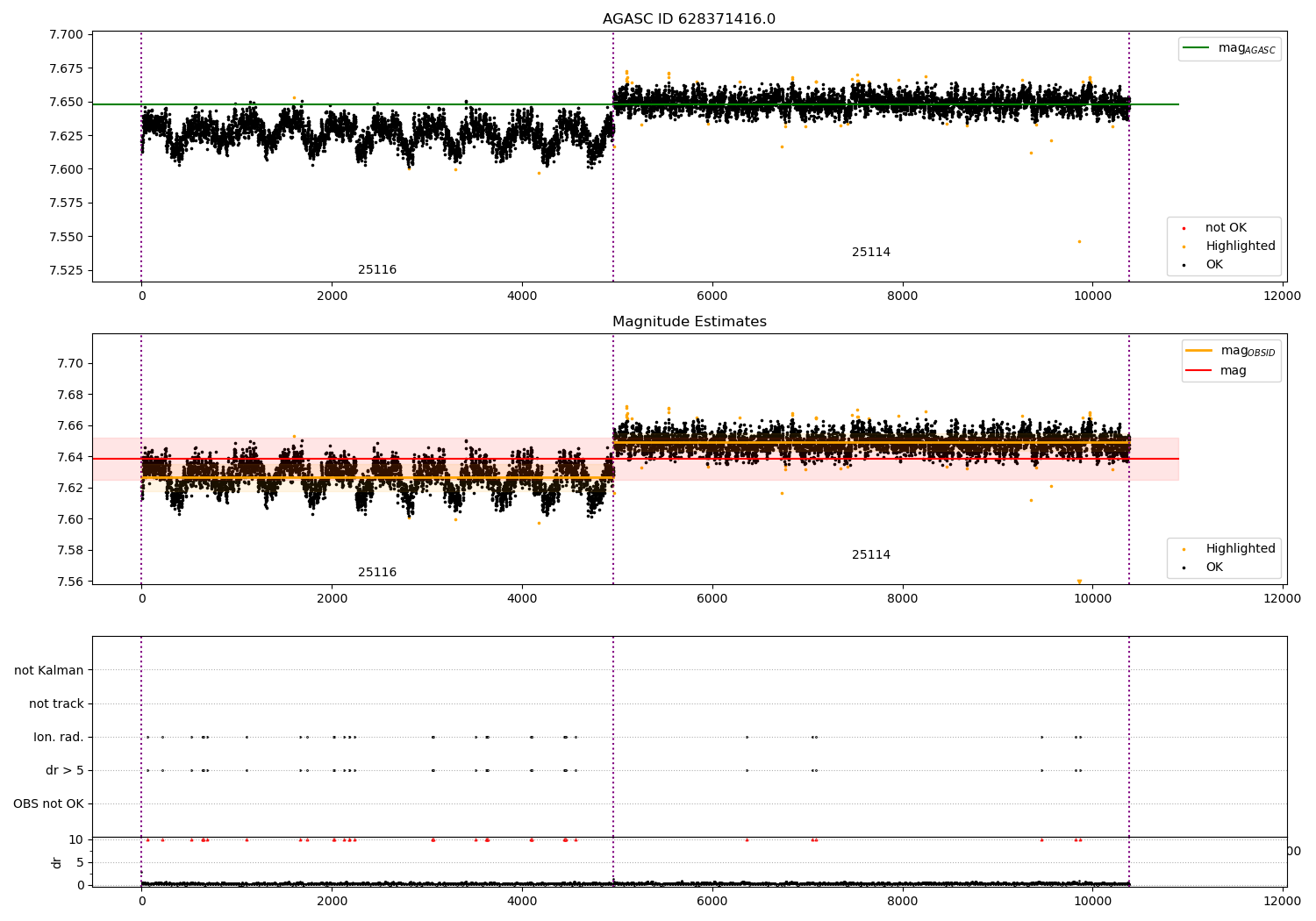Click the 7.700 y-axis tick label
This screenshot has width=1316, height=921.
(x=66, y=35)
